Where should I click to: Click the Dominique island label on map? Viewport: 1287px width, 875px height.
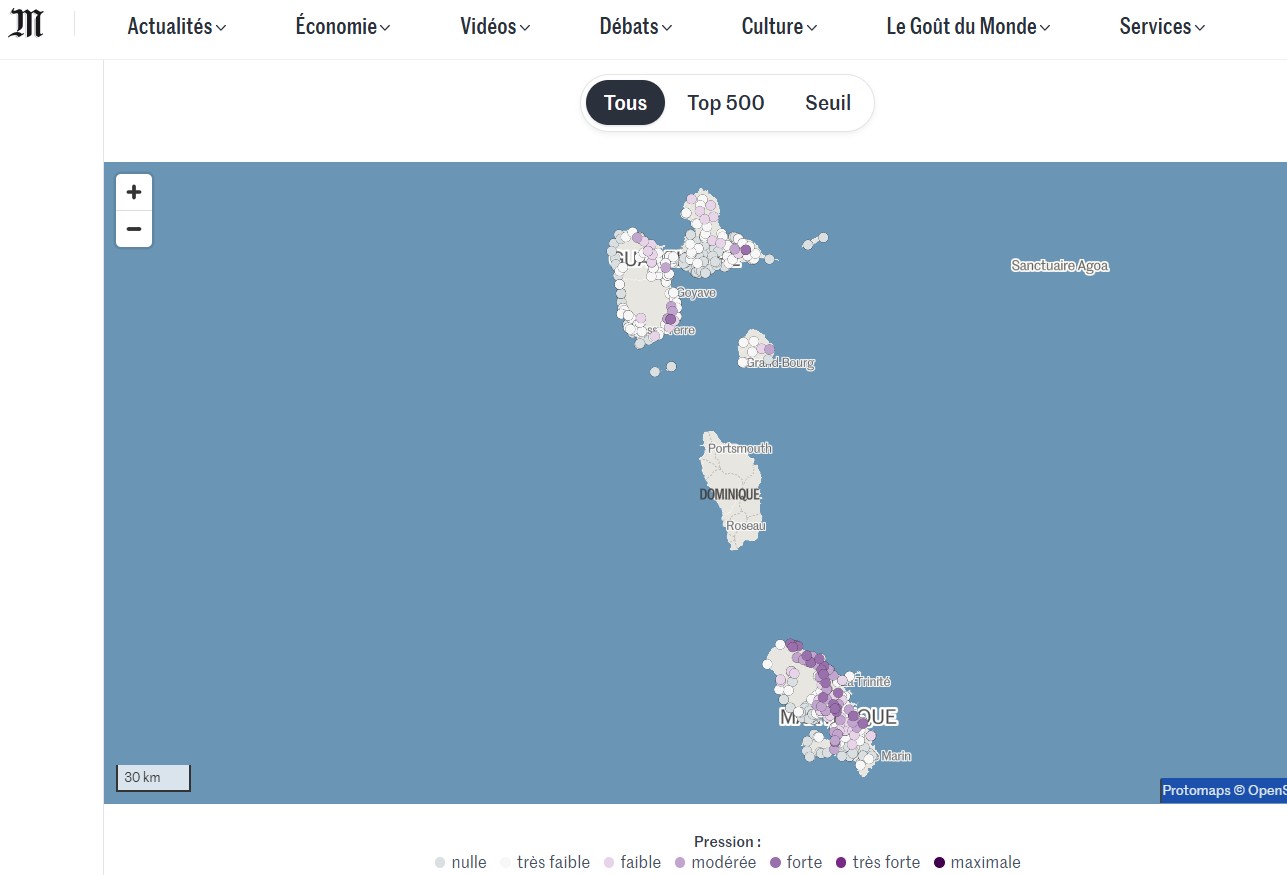(x=729, y=494)
